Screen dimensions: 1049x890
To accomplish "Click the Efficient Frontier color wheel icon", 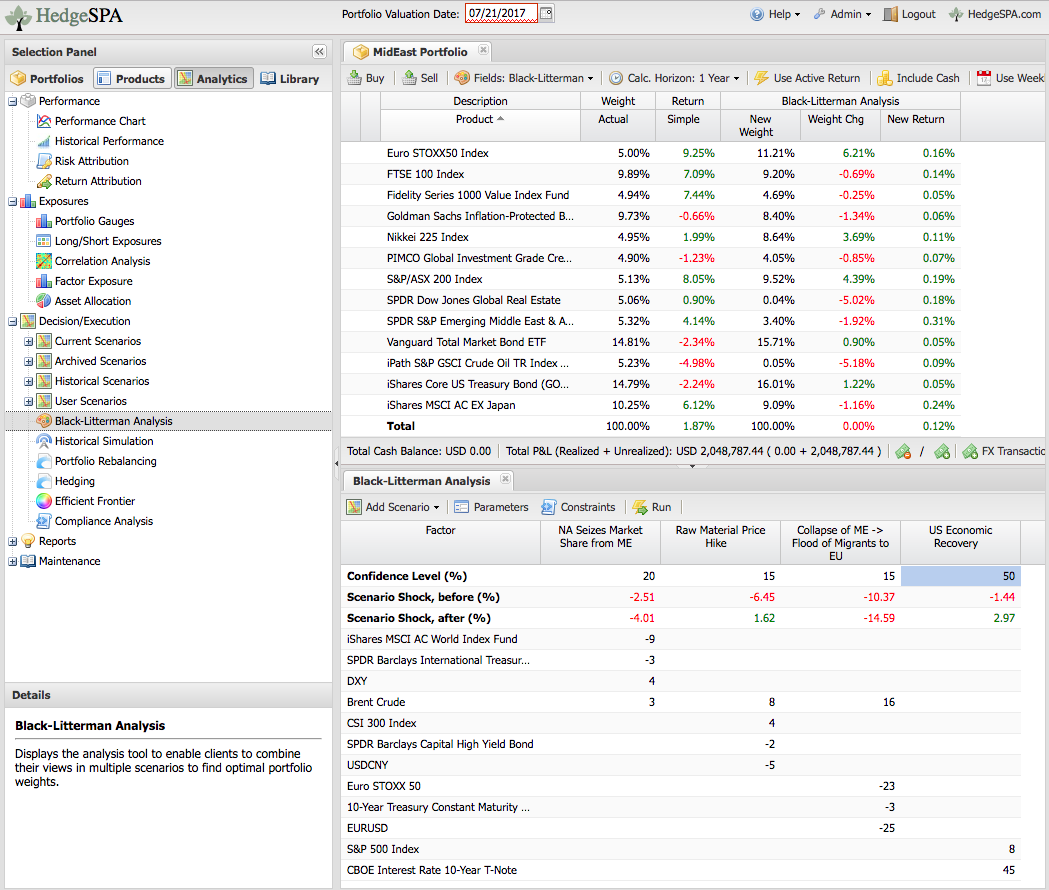I will click(x=44, y=501).
